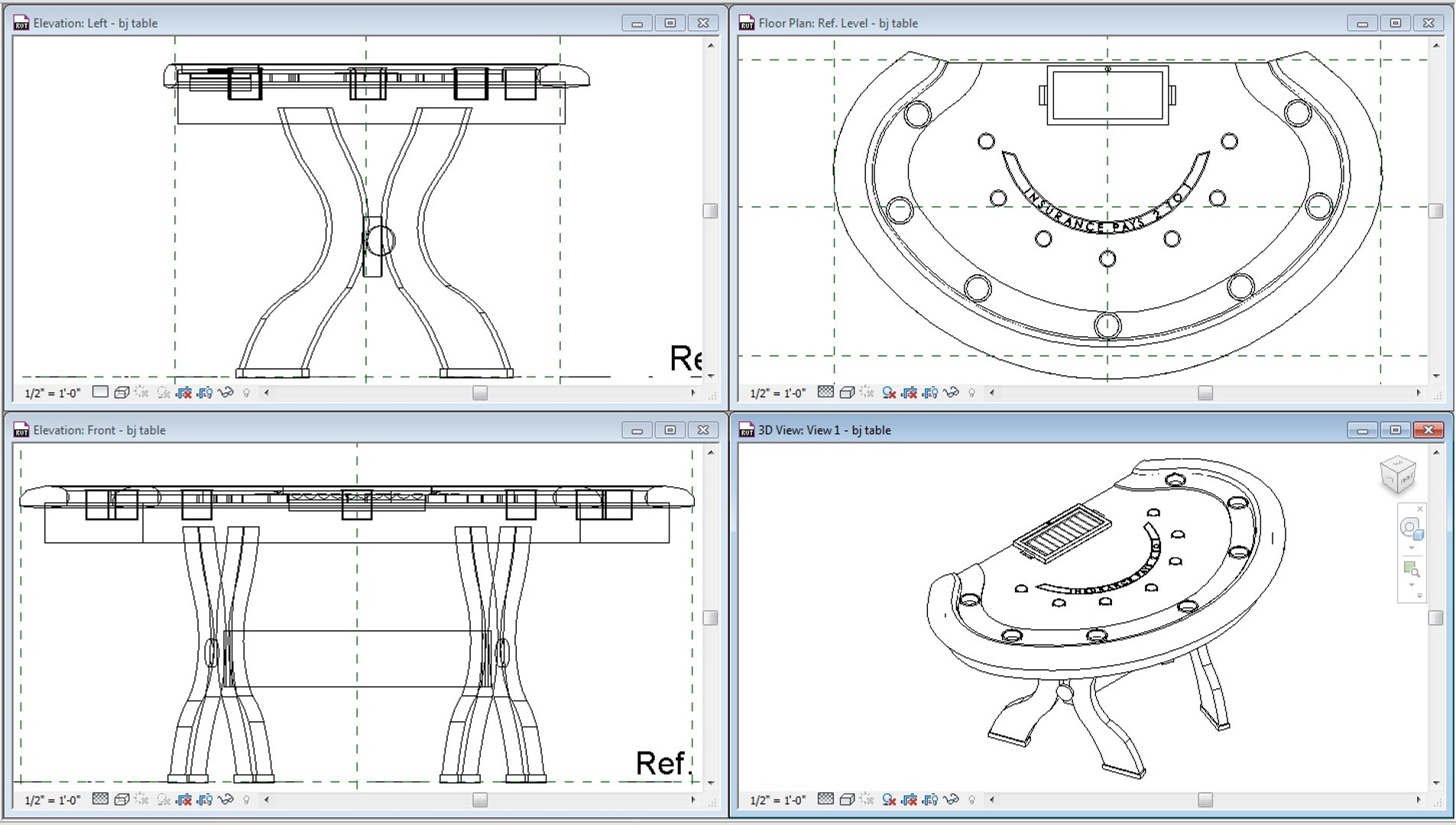Image resolution: width=1456 pixels, height=825 pixels.
Task: Click the horizontal scrollbar thumb in Floor Plan
Action: pos(1205,393)
